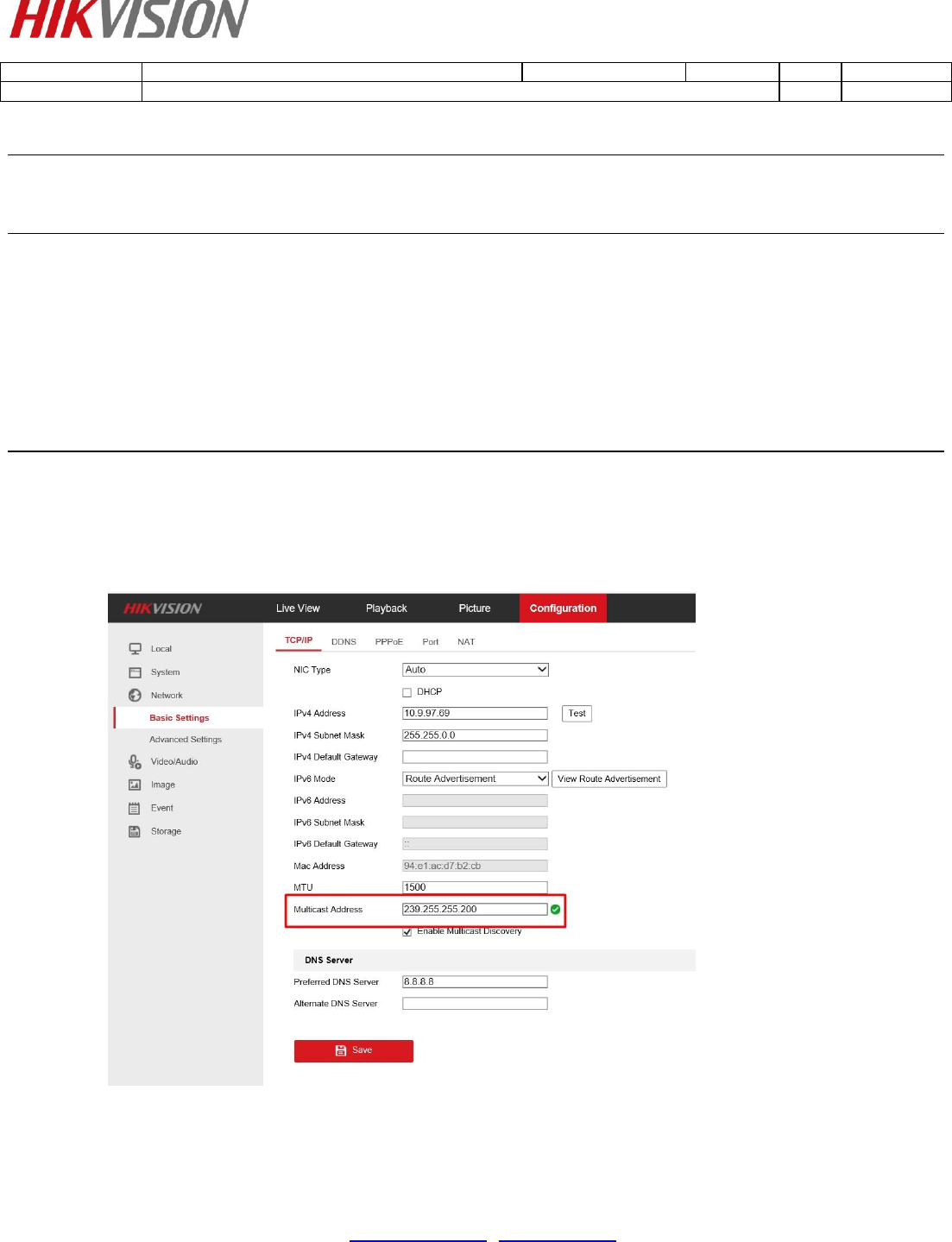
Task: Click the IPv6 Subnet Mask field
Action: [475, 823]
